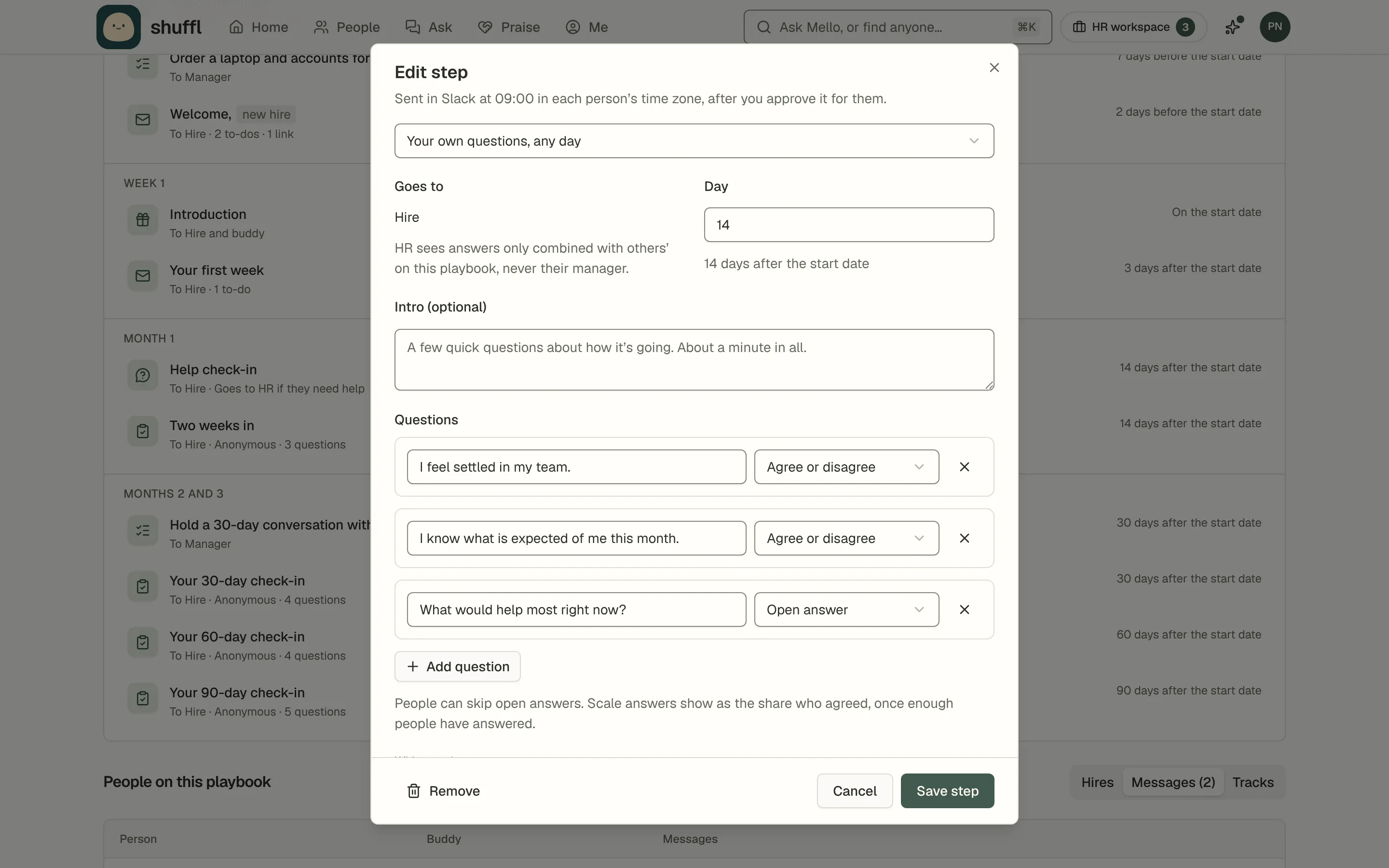Click the chat icon beside Help check-in
The width and height of the screenshot is (1389, 868).
point(142,376)
